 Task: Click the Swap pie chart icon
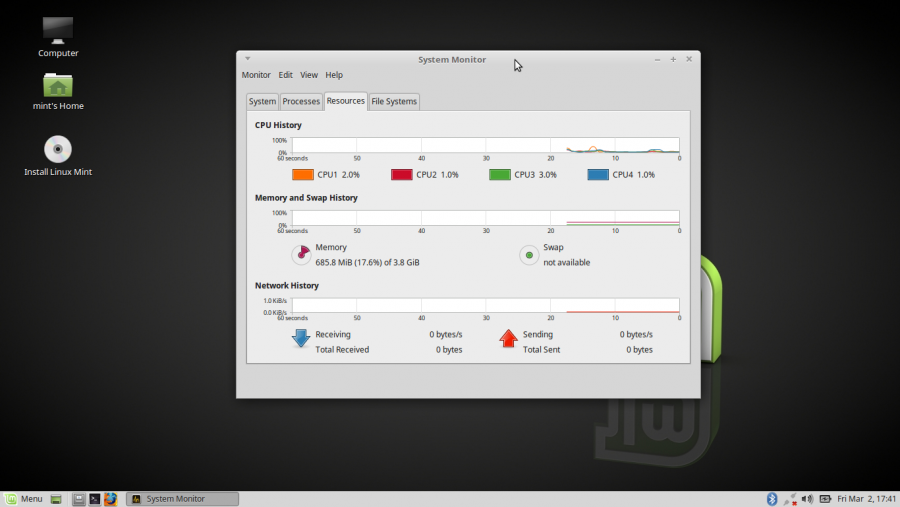[529, 255]
